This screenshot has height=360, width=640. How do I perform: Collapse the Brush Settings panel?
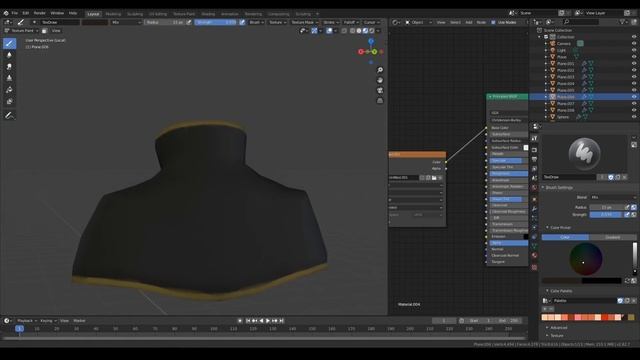coord(559,188)
